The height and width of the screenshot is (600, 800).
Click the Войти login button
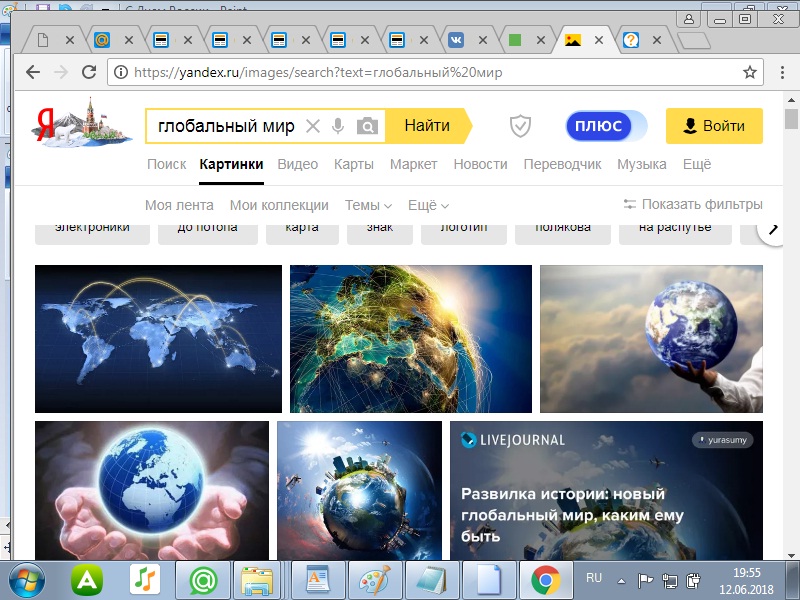click(x=714, y=126)
